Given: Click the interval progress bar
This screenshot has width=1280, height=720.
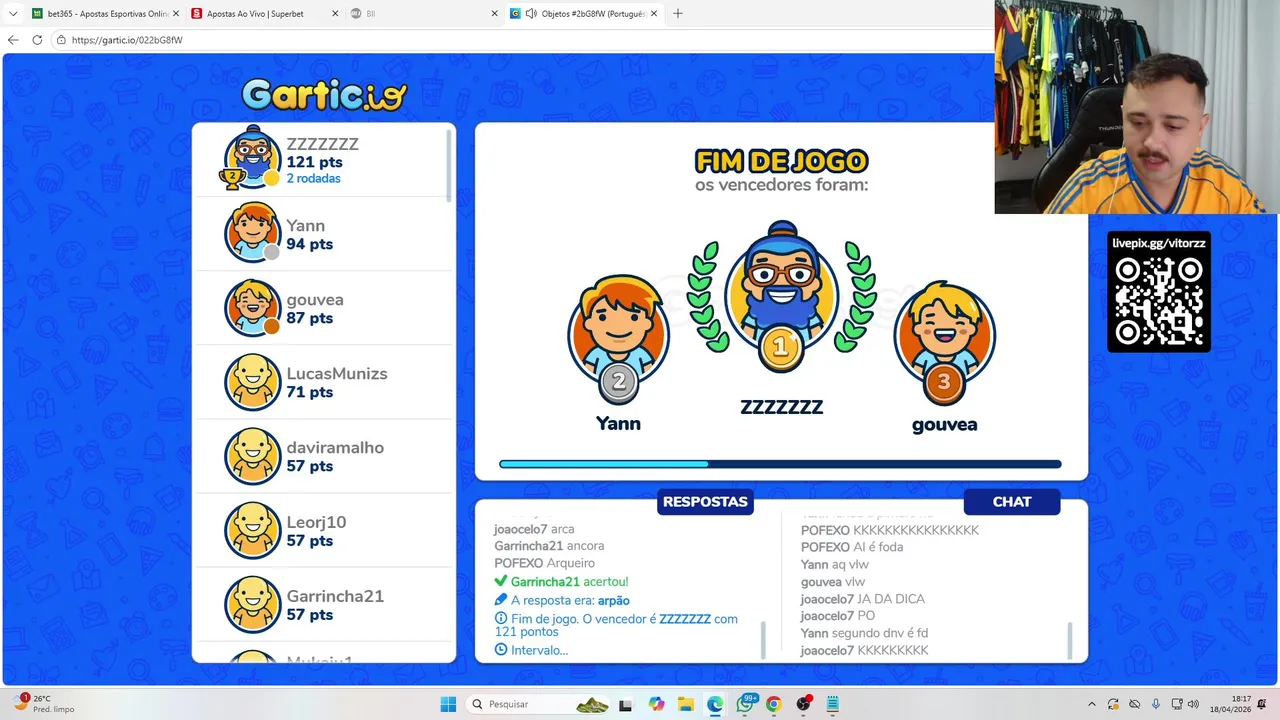Looking at the screenshot, I should point(780,464).
